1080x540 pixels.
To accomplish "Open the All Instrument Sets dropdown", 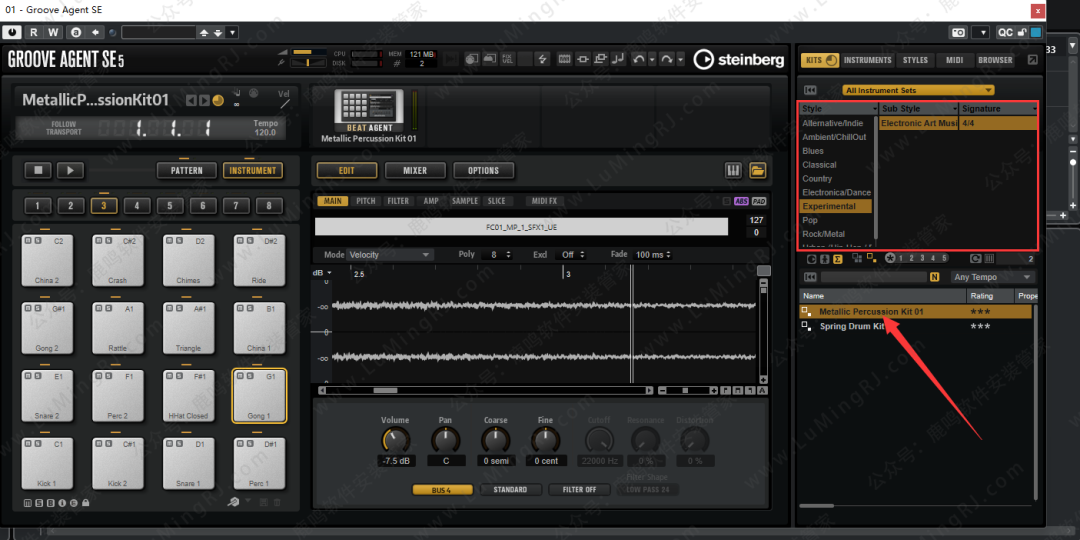I will pos(918,90).
